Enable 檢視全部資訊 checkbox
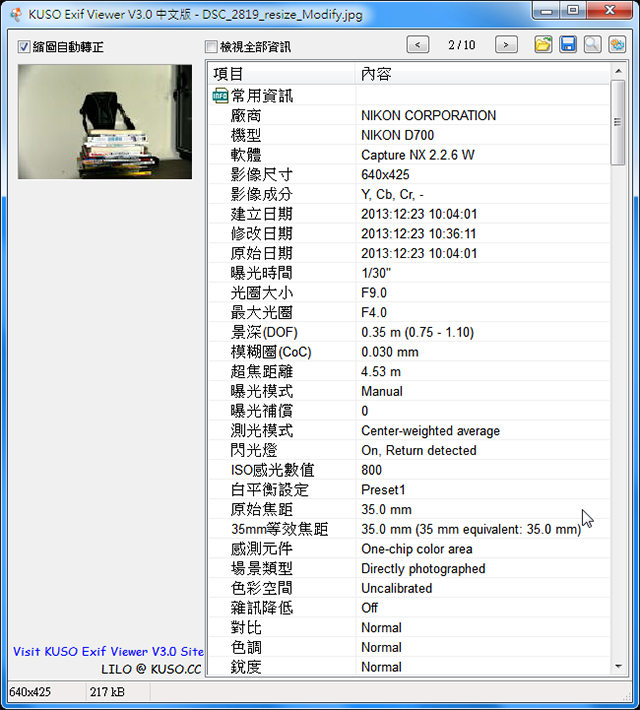640x710 pixels. pyautogui.click(x=211, y=47)
